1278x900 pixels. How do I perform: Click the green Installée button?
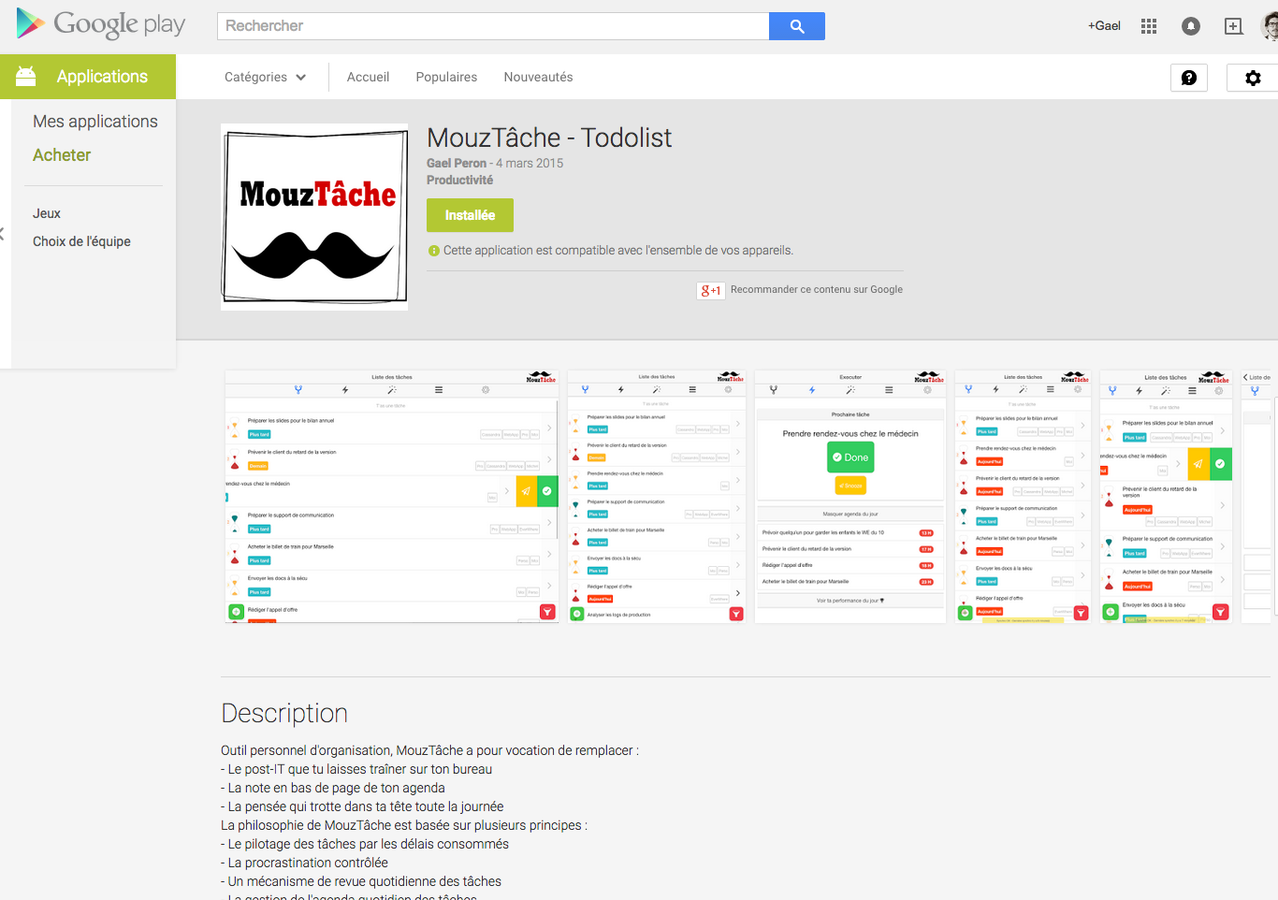[470, 215]
